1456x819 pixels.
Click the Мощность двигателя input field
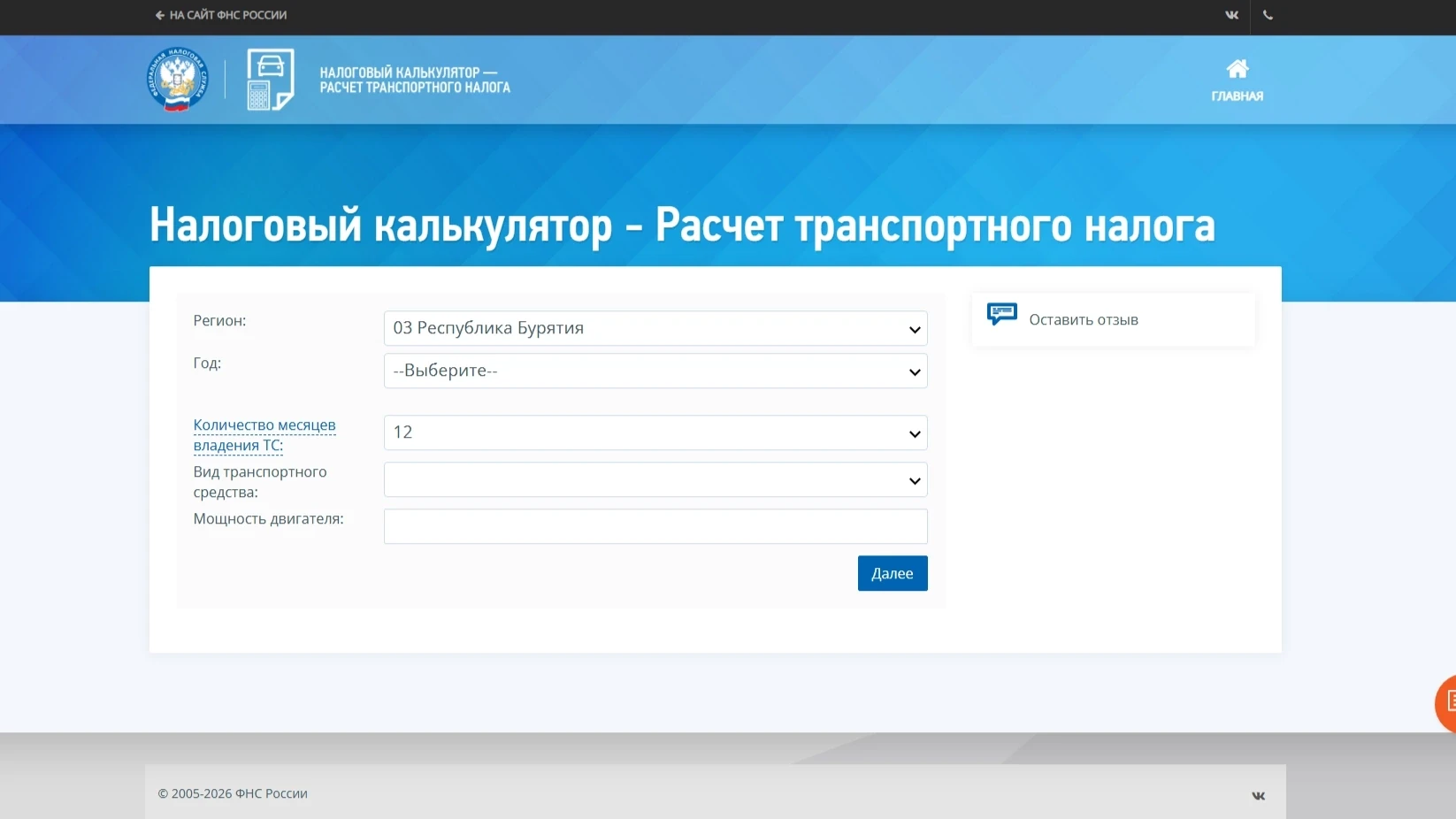[x=655, y=526]
